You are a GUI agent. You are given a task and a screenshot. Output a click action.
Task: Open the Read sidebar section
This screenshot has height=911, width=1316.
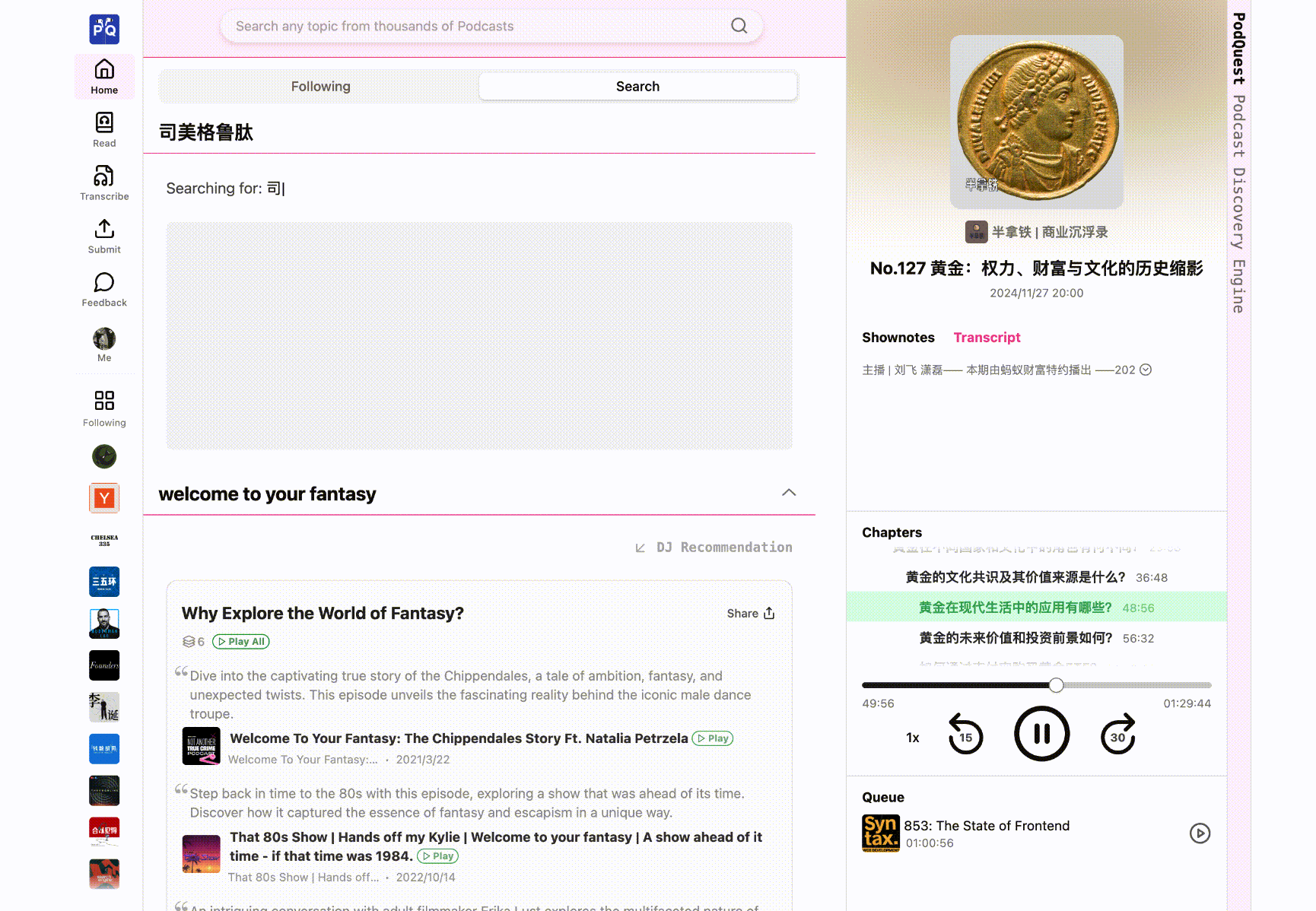(x=104, y=130)
